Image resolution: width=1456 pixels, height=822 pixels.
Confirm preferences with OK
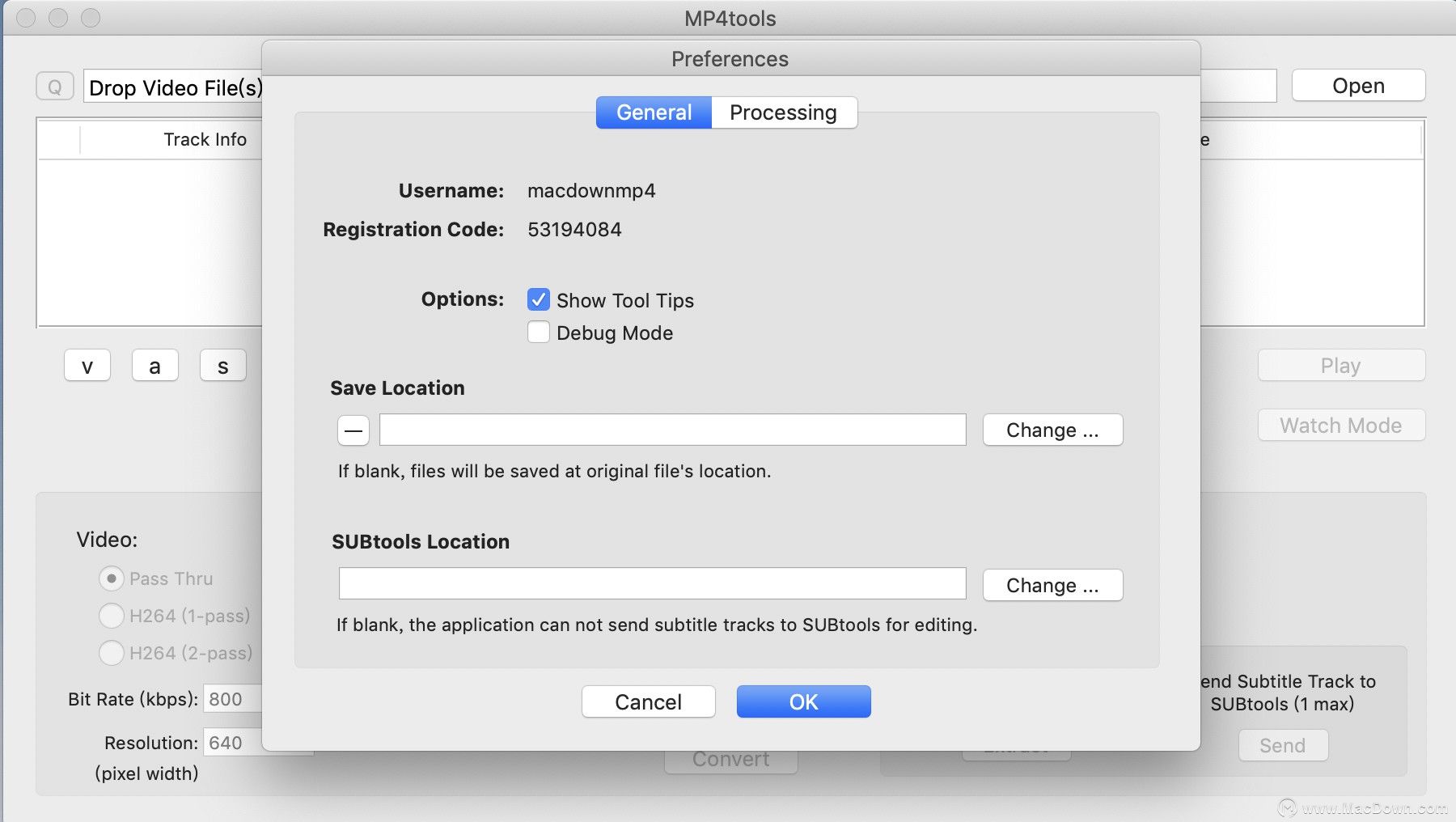pos(803,701)
